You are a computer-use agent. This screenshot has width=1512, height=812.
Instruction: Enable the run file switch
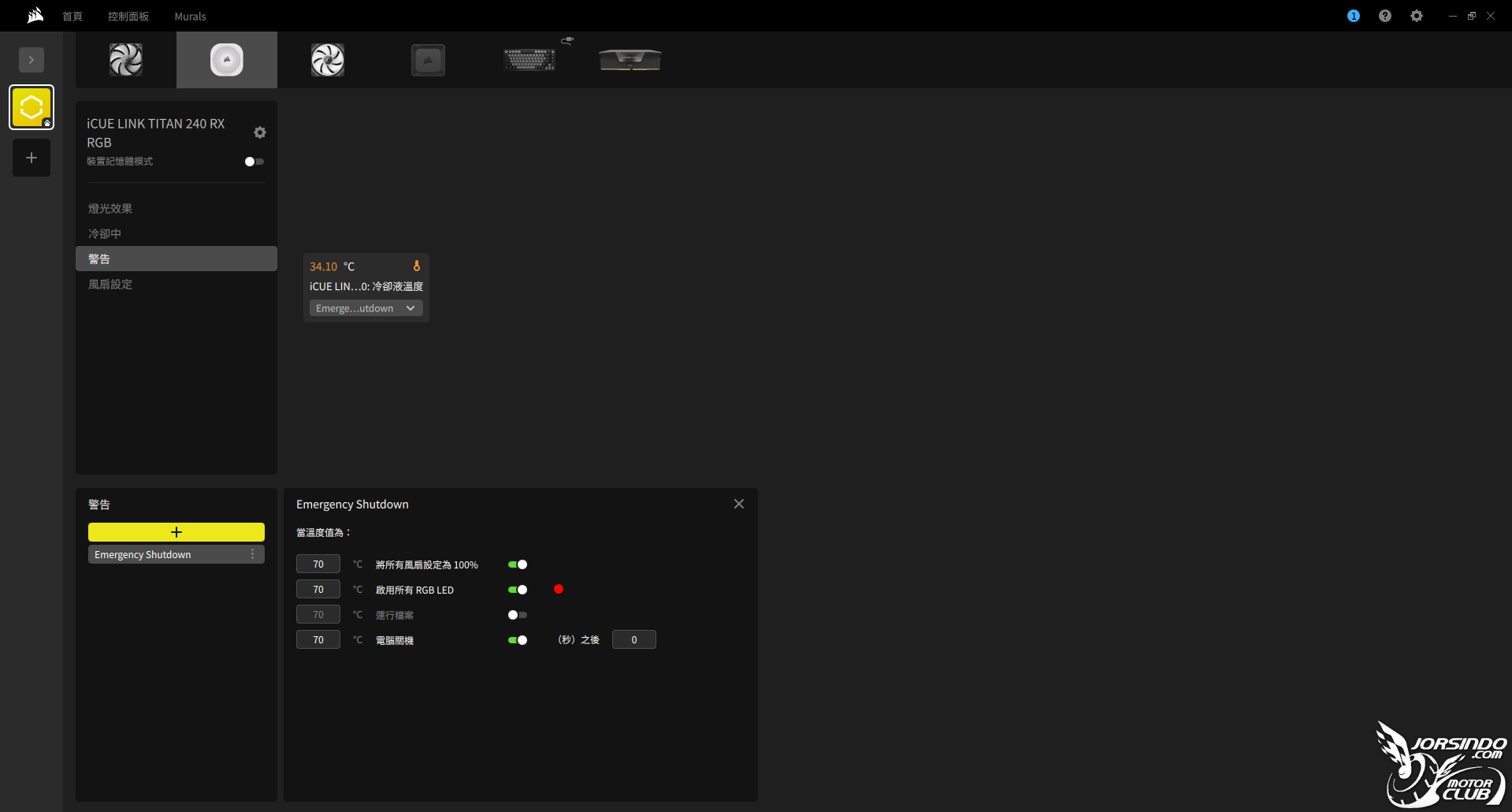(x=518, y=615)
